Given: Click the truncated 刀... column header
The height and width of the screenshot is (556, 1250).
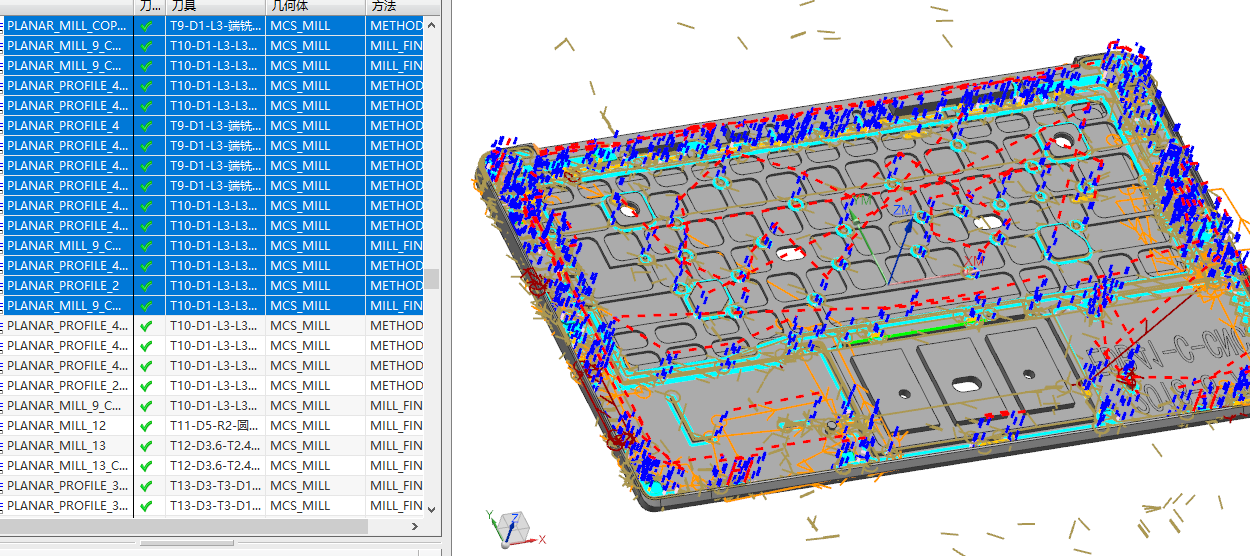Looking at the screenshot, I should [149, 6].
